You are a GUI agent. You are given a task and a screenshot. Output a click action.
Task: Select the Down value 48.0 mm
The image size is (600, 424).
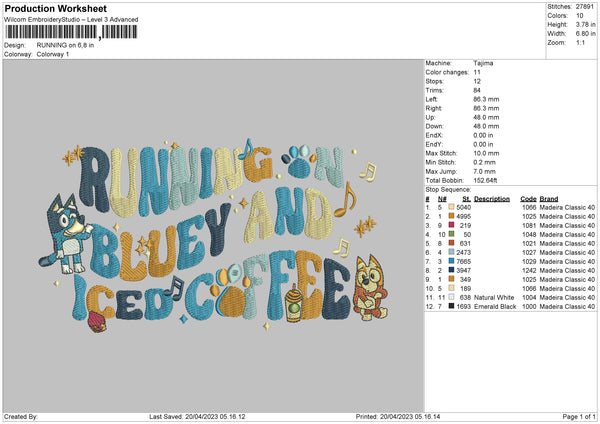point(486,126)
